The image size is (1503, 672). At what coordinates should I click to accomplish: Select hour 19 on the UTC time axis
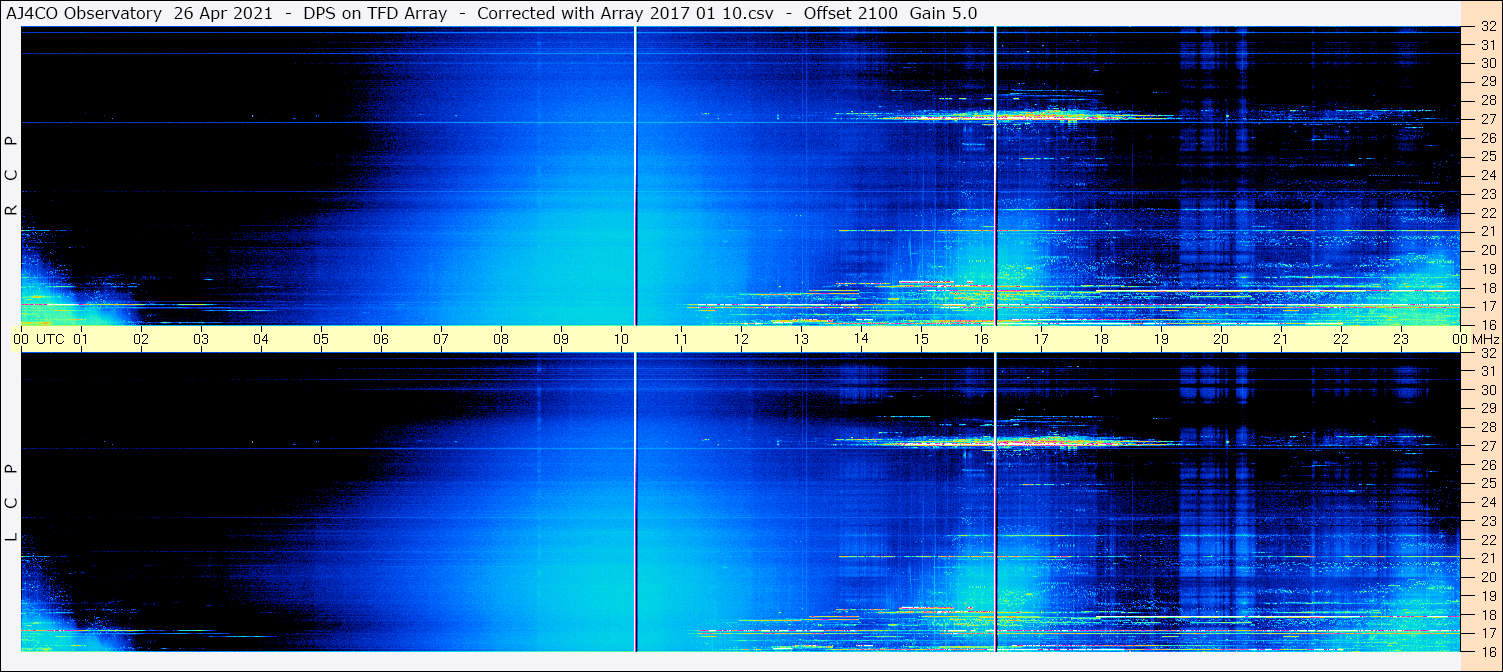tap(1161, 339)
